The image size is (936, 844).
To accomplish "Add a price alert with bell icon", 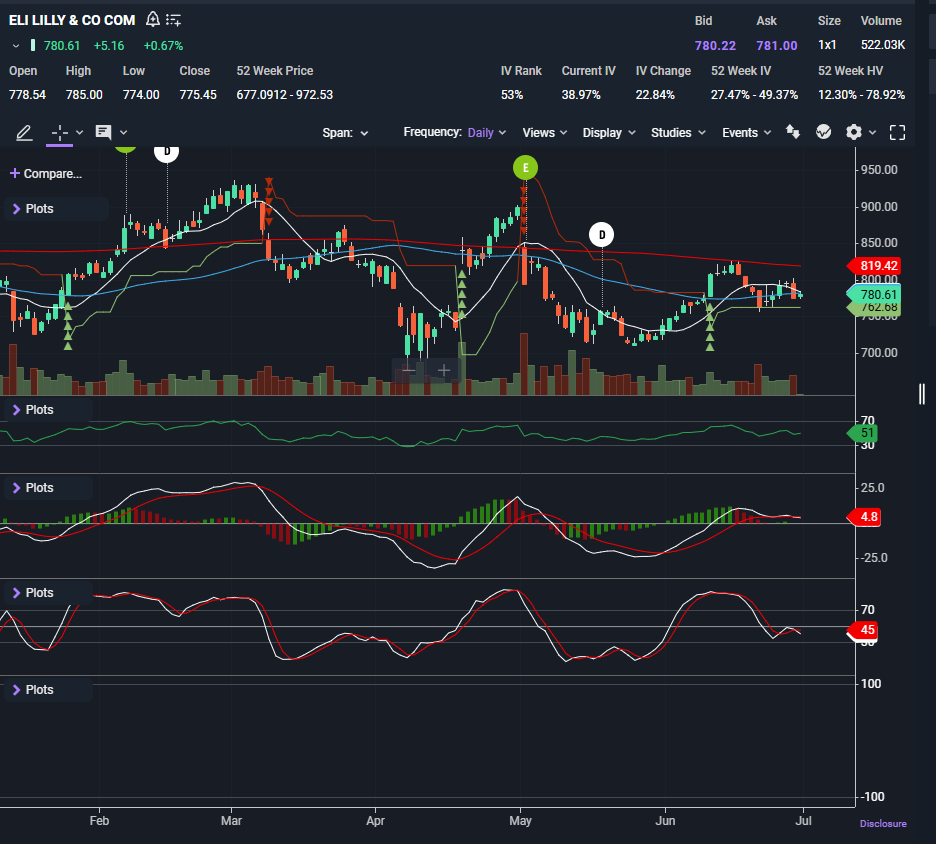I will 153,20.
